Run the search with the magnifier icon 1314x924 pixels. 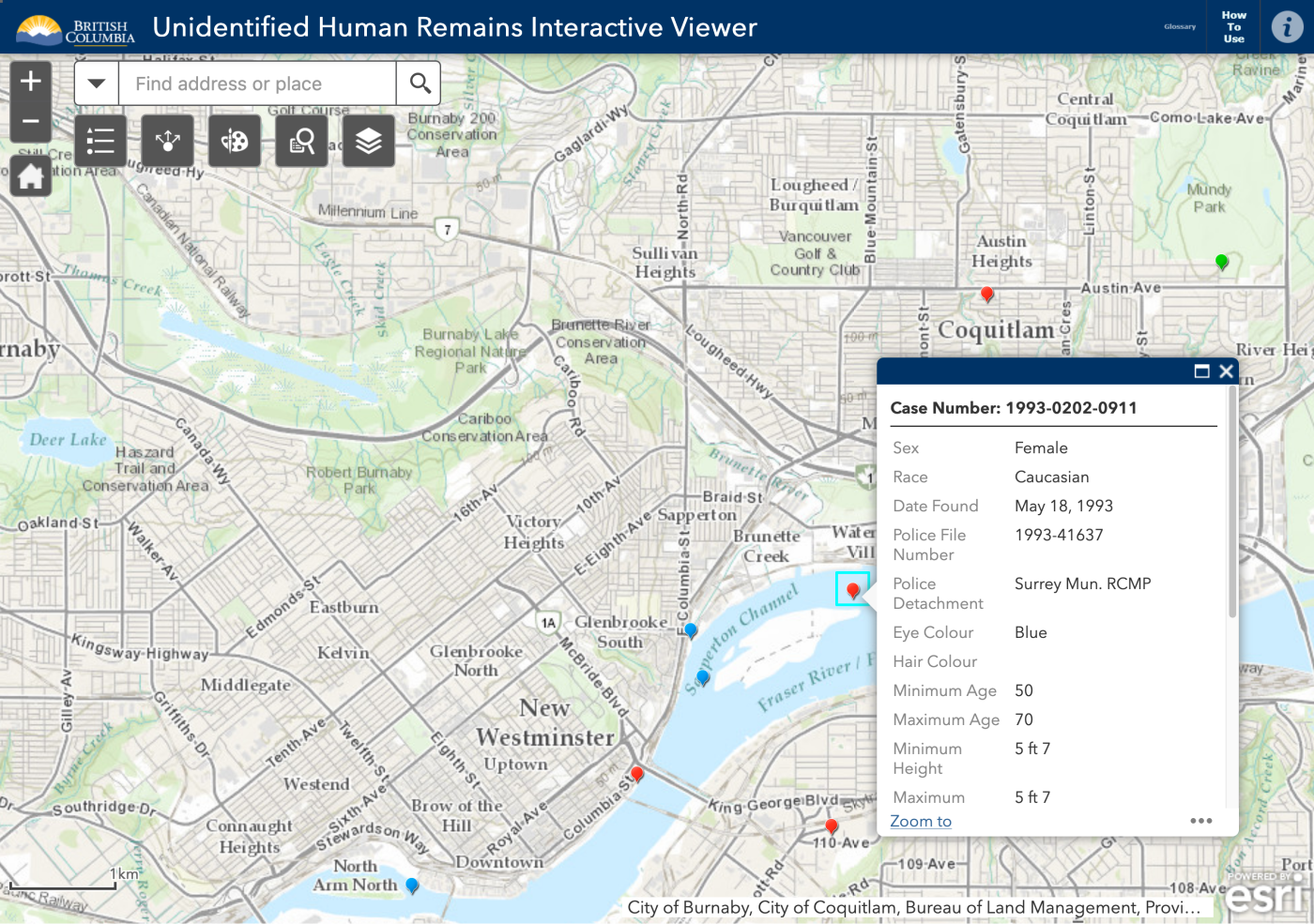(419, 83)
